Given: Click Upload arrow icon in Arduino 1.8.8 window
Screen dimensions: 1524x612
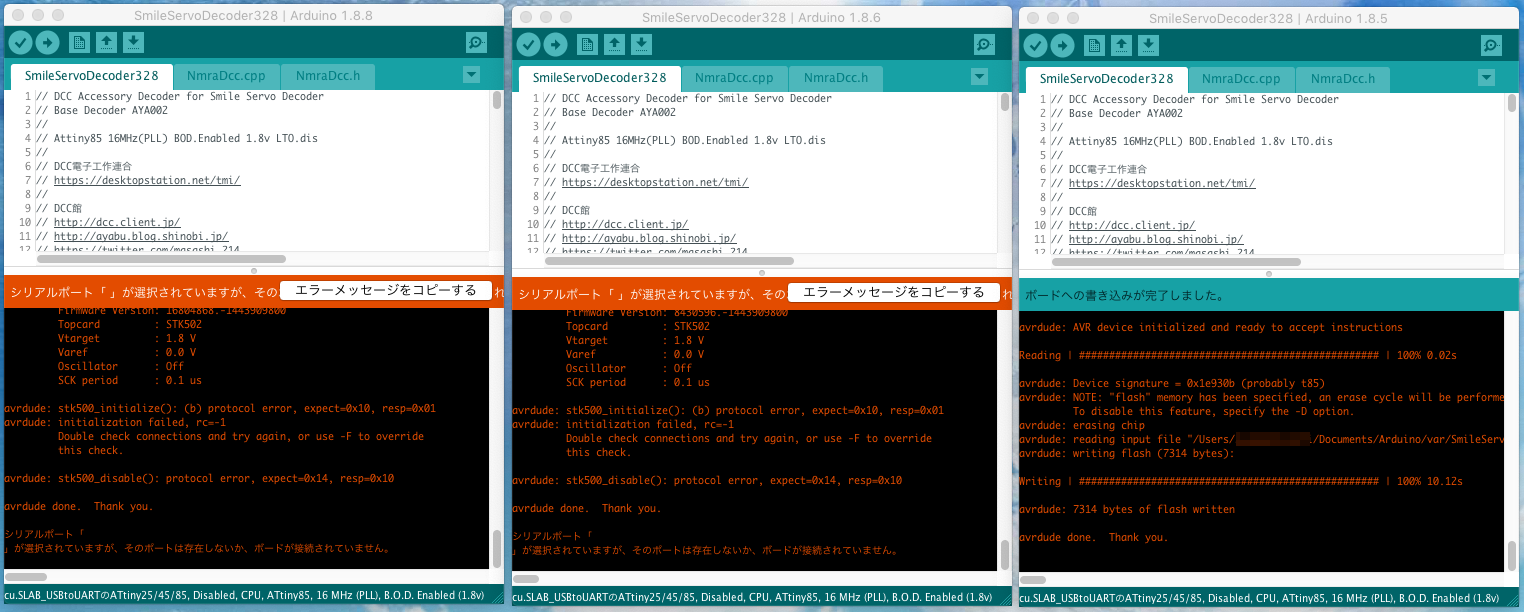Looking at the screenshot, I should tap(47, 42).
